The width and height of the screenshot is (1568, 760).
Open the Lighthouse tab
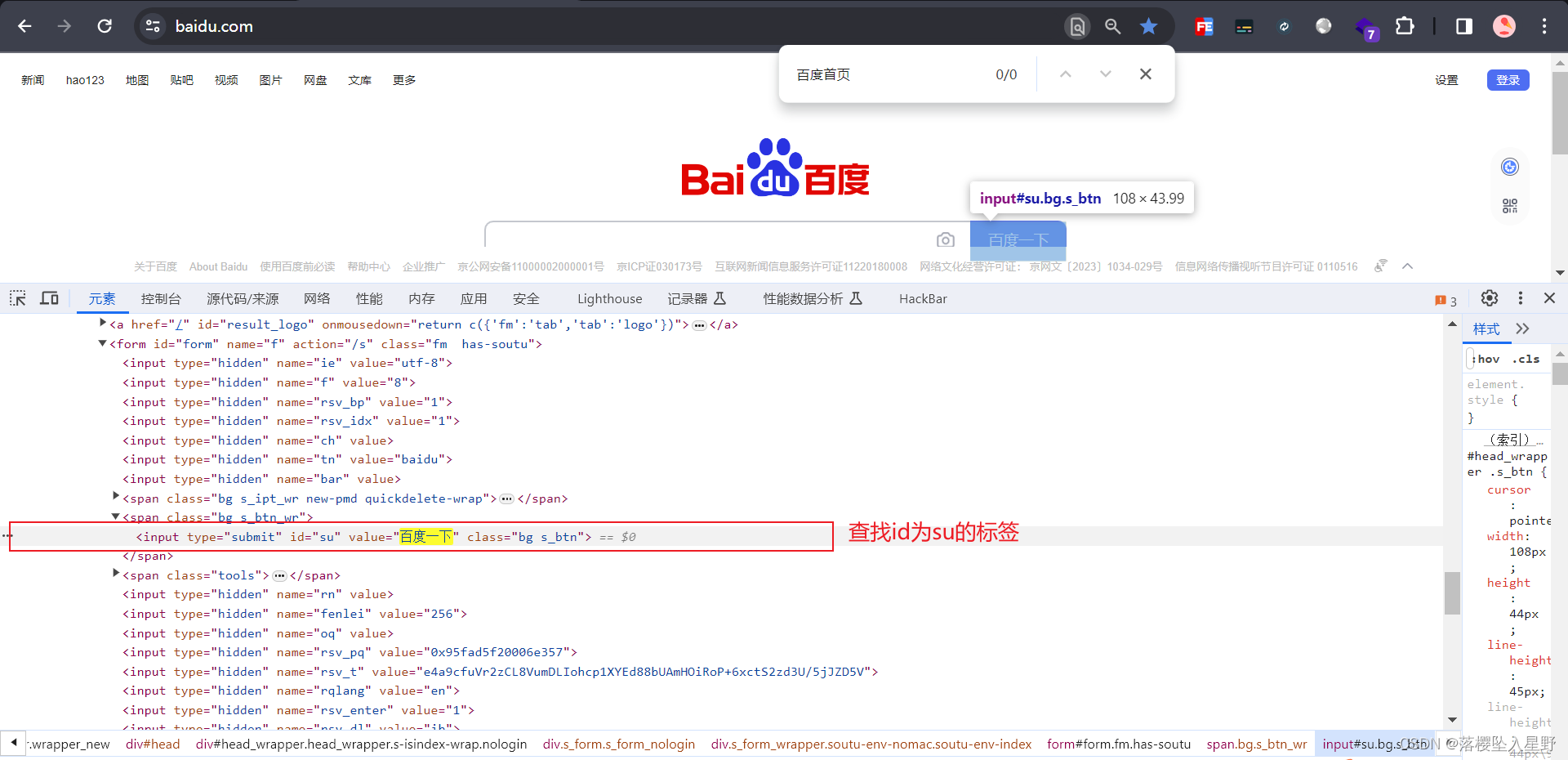(x=610, y=299)
